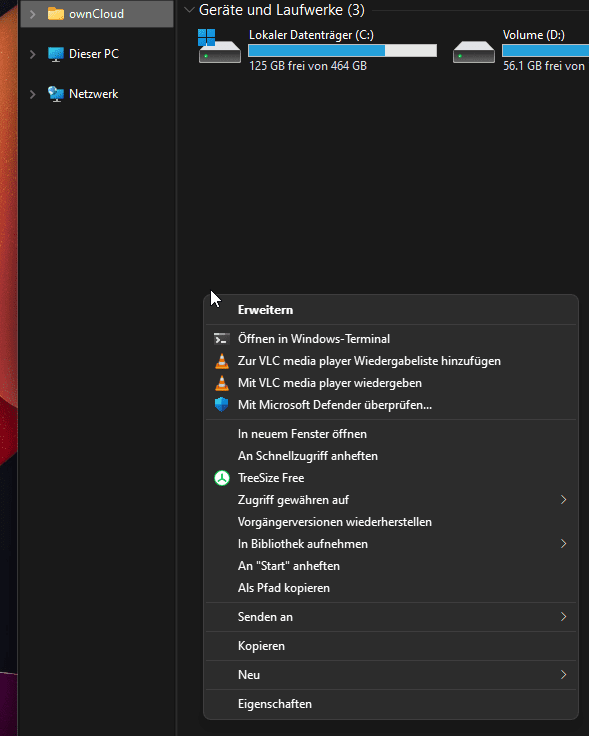Expand the Netzwerk tree node chevron
This screenshot has width=589, height=736.
32,94
